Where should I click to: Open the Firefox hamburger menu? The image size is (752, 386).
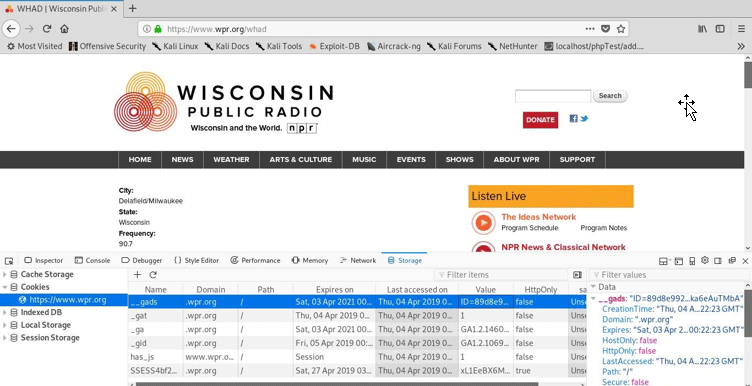[741, 29]
